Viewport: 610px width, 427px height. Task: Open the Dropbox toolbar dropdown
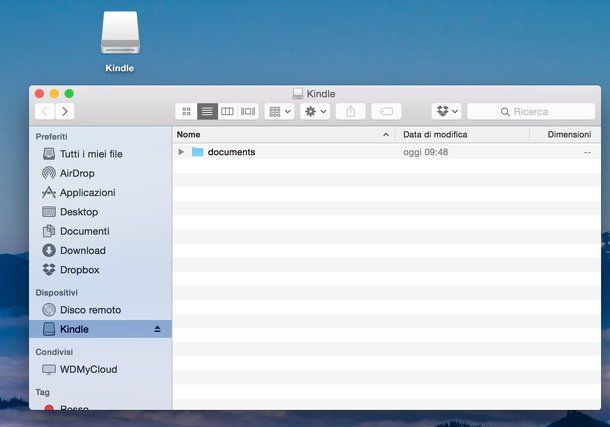(x=447, y=112)
